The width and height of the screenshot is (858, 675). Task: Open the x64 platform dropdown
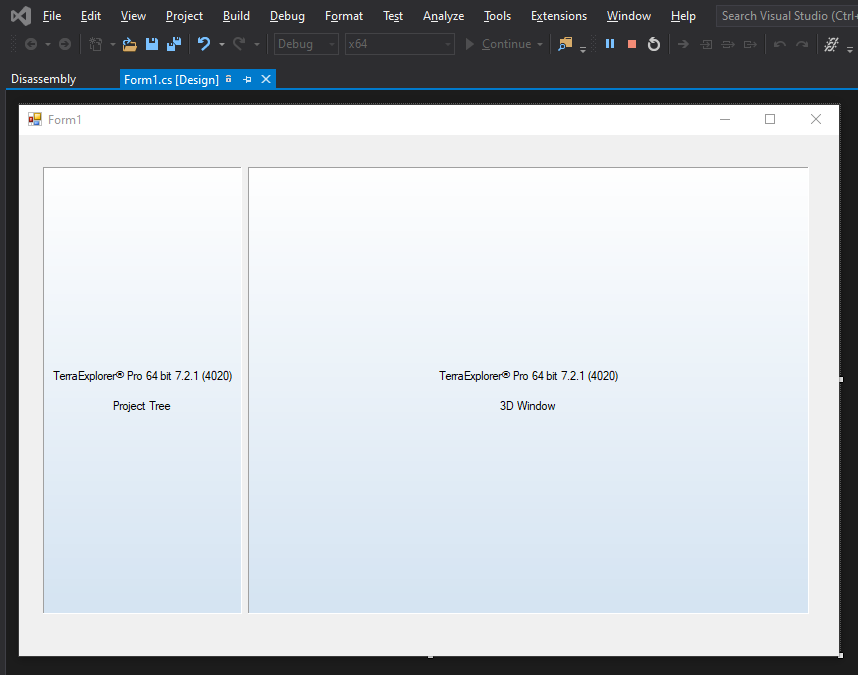point(399,44)
